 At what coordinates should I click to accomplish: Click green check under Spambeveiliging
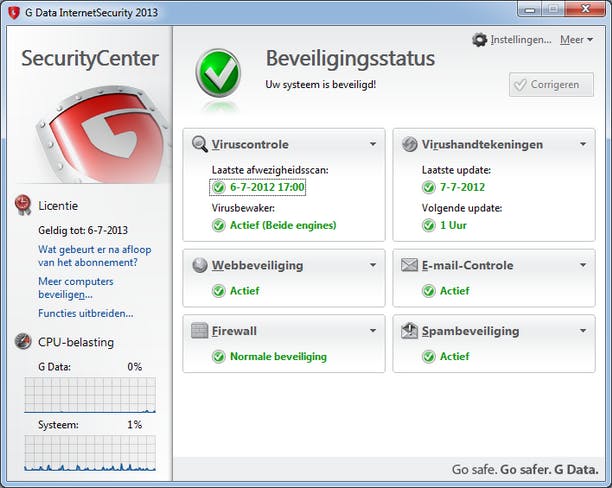pos(429,356)
